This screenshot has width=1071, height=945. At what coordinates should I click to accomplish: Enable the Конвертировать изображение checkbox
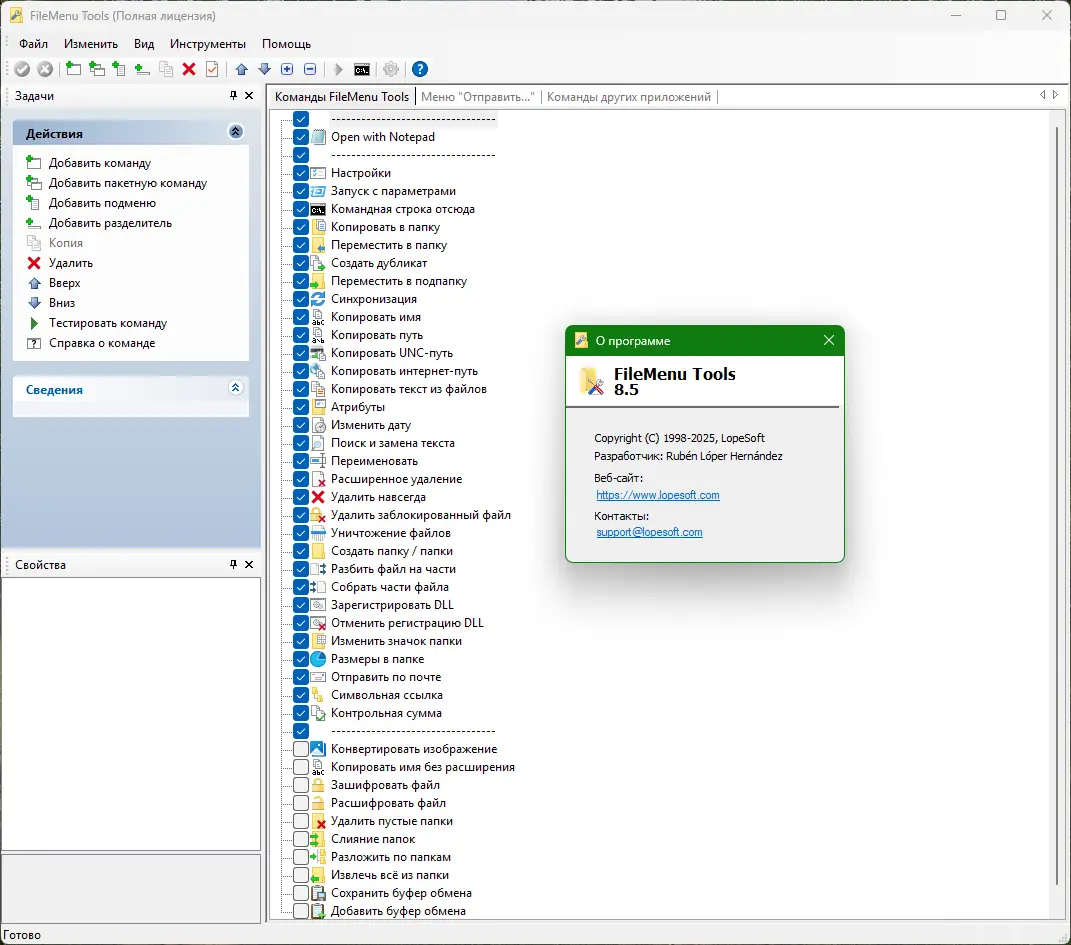pos(301,749)
